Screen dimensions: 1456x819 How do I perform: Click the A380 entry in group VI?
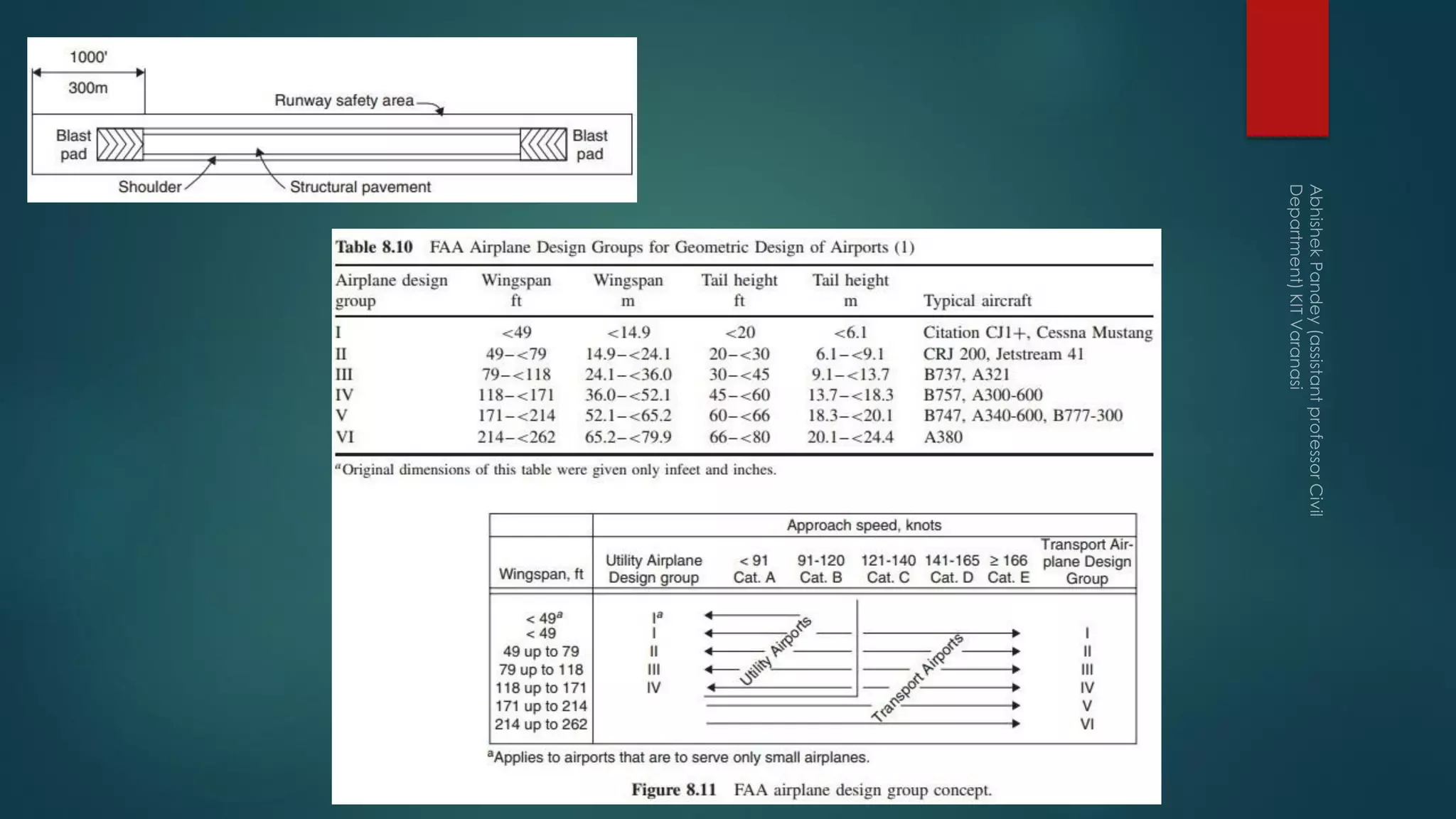[943, 437]
